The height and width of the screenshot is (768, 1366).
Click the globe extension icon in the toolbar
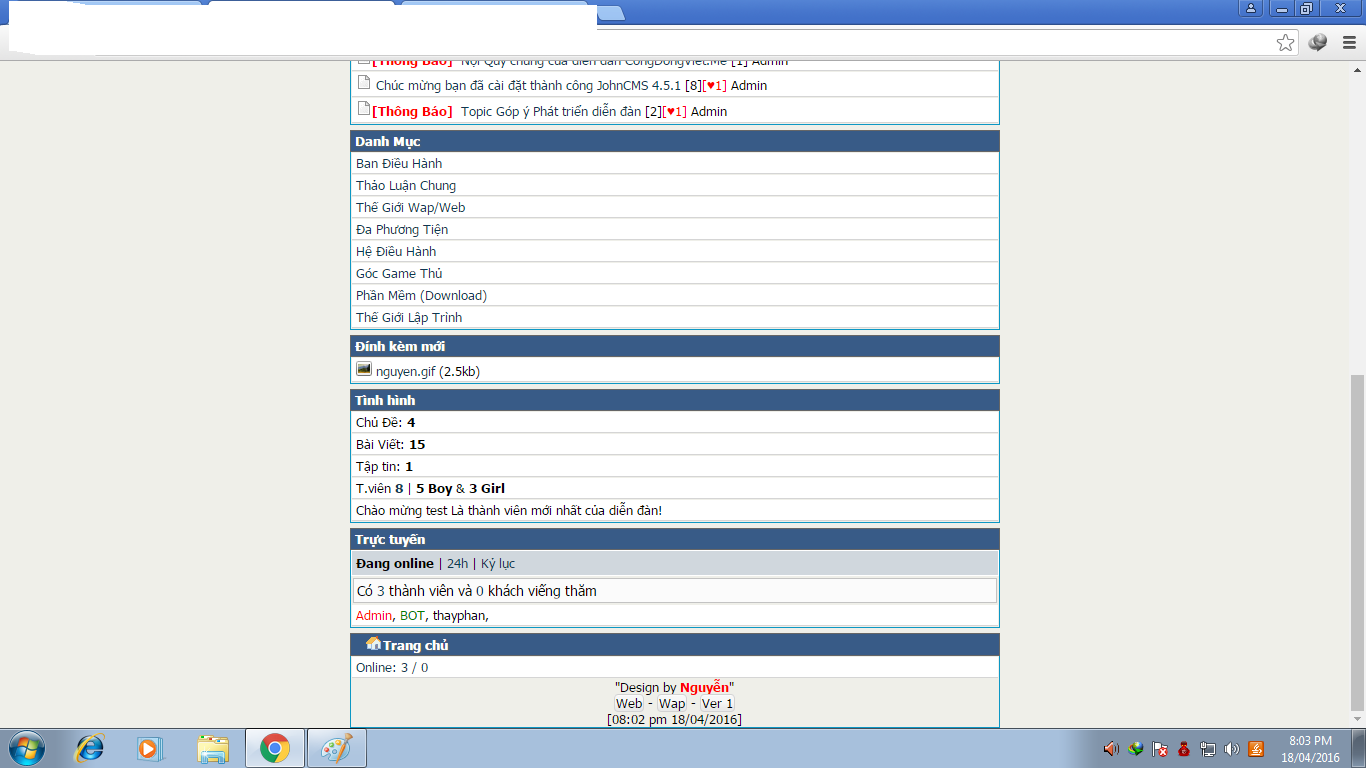[x=1318, y=42]
